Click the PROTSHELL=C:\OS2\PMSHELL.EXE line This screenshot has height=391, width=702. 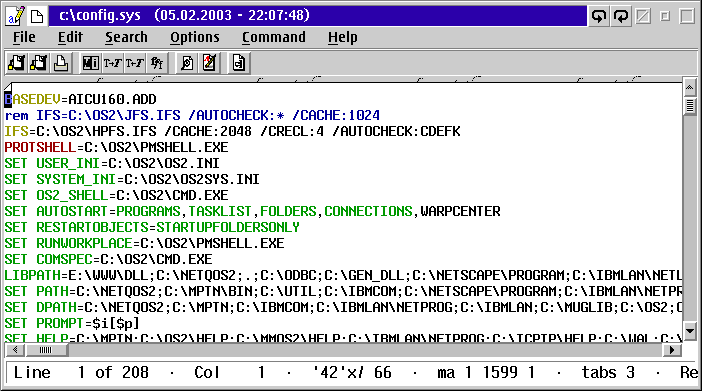[116, 147]
